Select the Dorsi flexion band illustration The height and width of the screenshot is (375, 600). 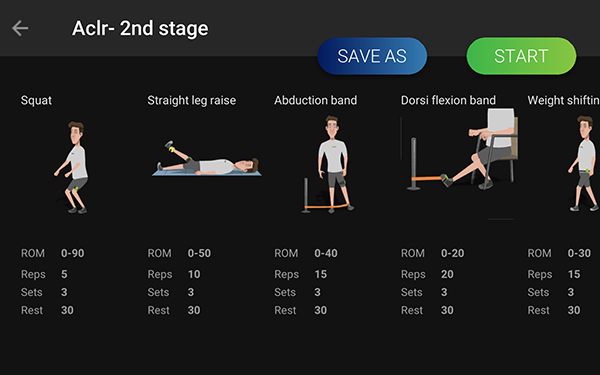pos(459,149)
